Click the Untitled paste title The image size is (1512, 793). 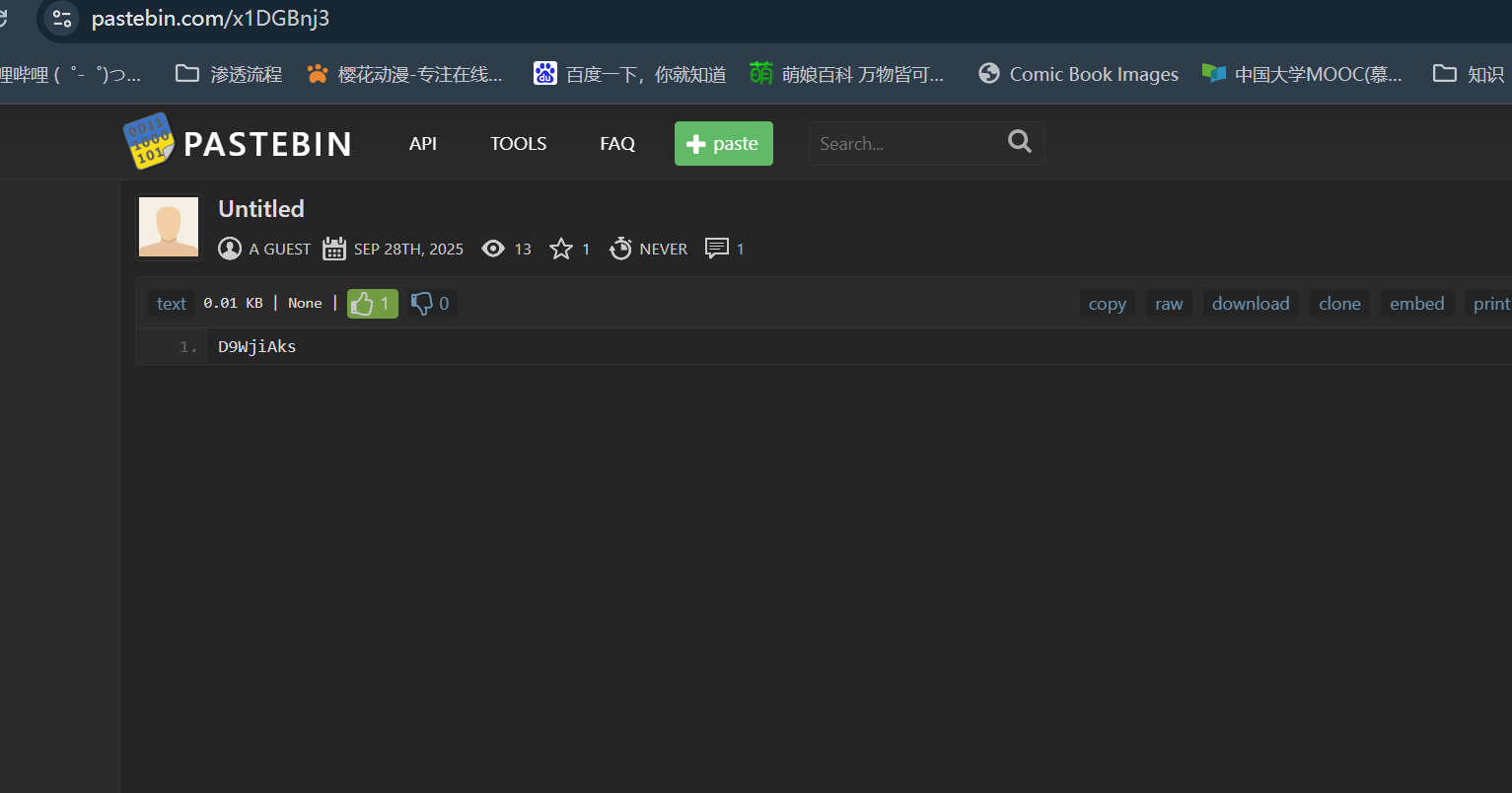pyautogui.click(x=261, y=208)
